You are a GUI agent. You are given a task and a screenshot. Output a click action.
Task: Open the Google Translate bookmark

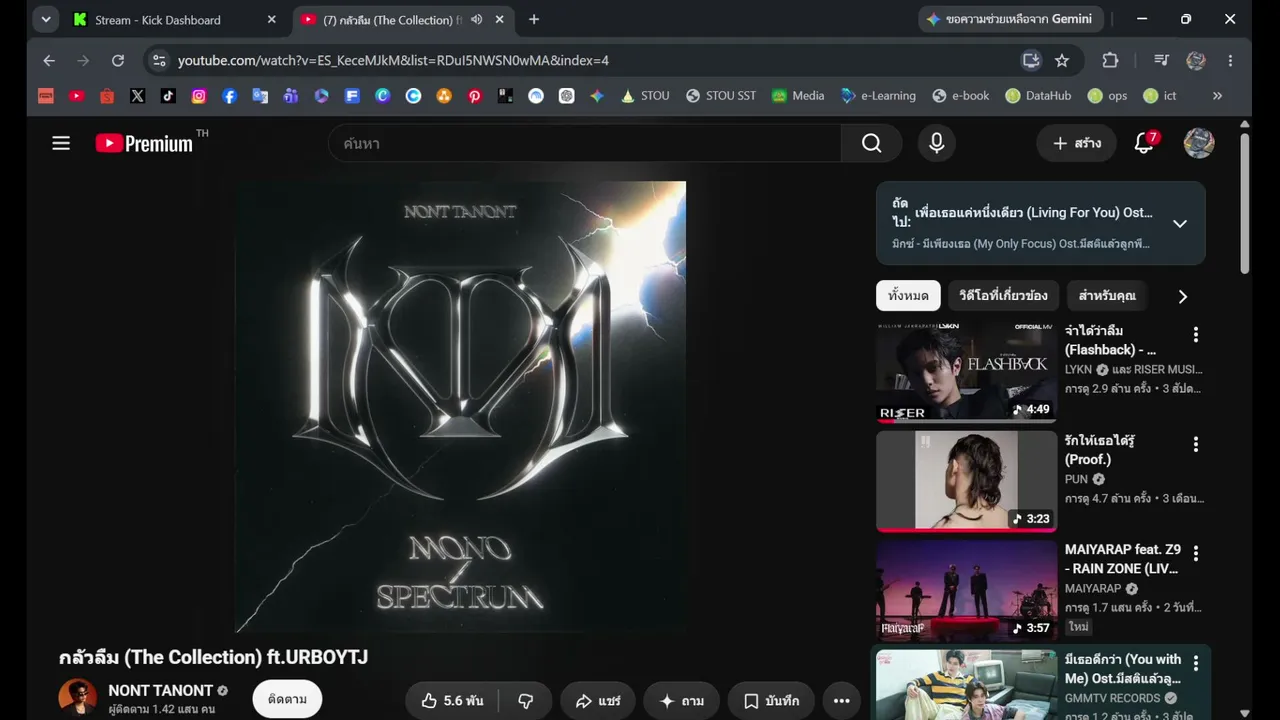(260, 96)
